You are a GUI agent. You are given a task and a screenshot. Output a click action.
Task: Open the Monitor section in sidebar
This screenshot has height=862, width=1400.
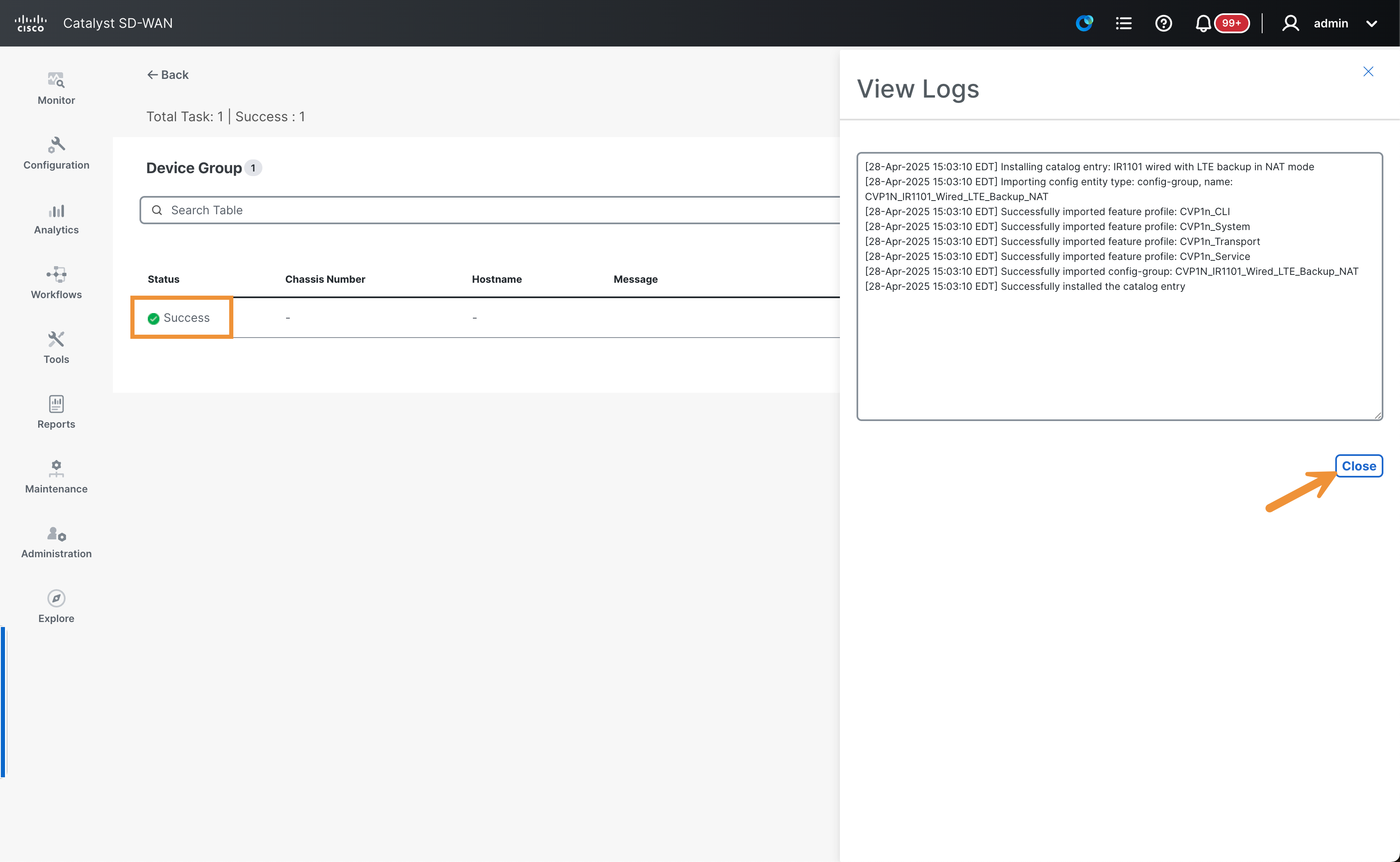(x=56, y=88)
